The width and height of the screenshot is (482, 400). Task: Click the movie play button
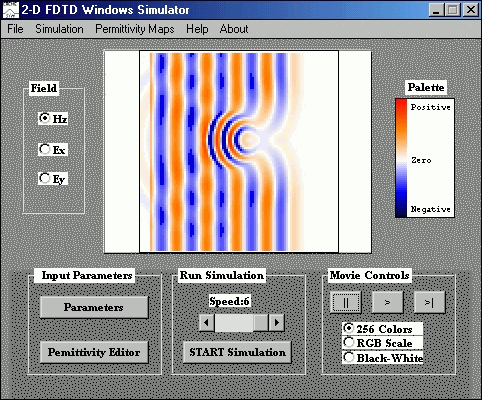click(x=387, y=302)
